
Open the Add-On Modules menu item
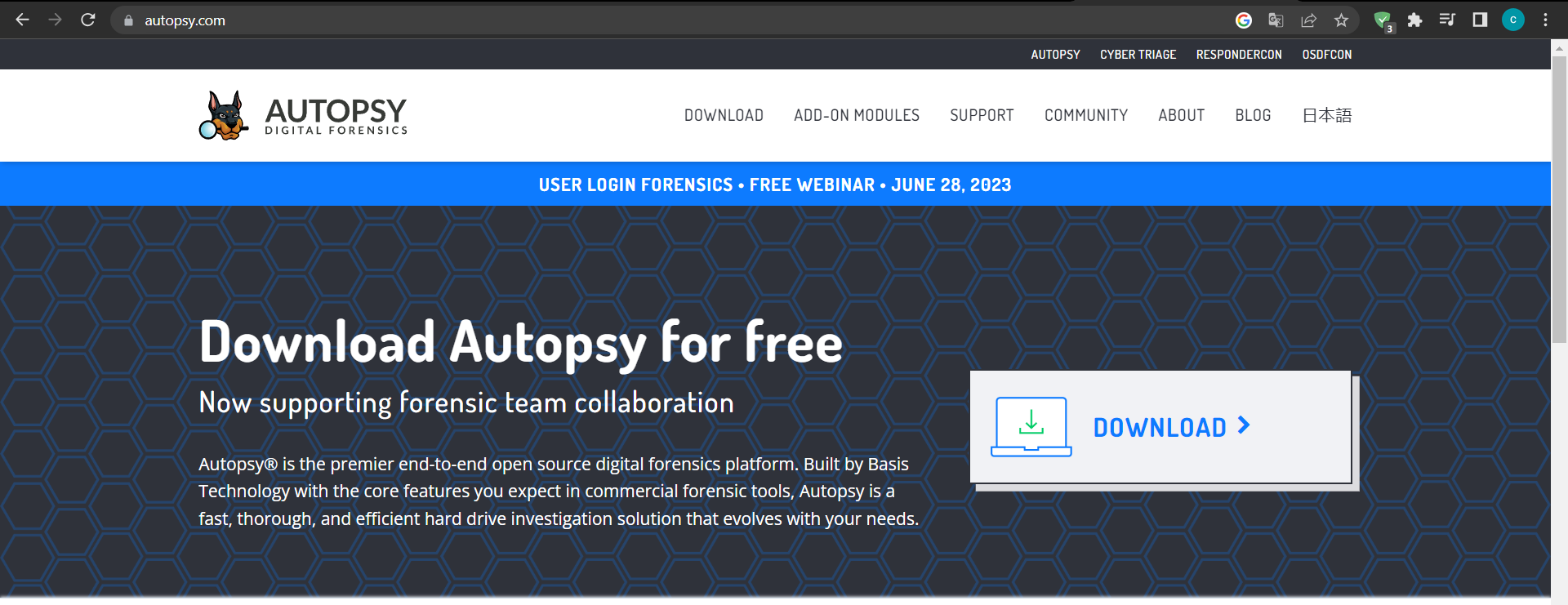click(856, 116)
